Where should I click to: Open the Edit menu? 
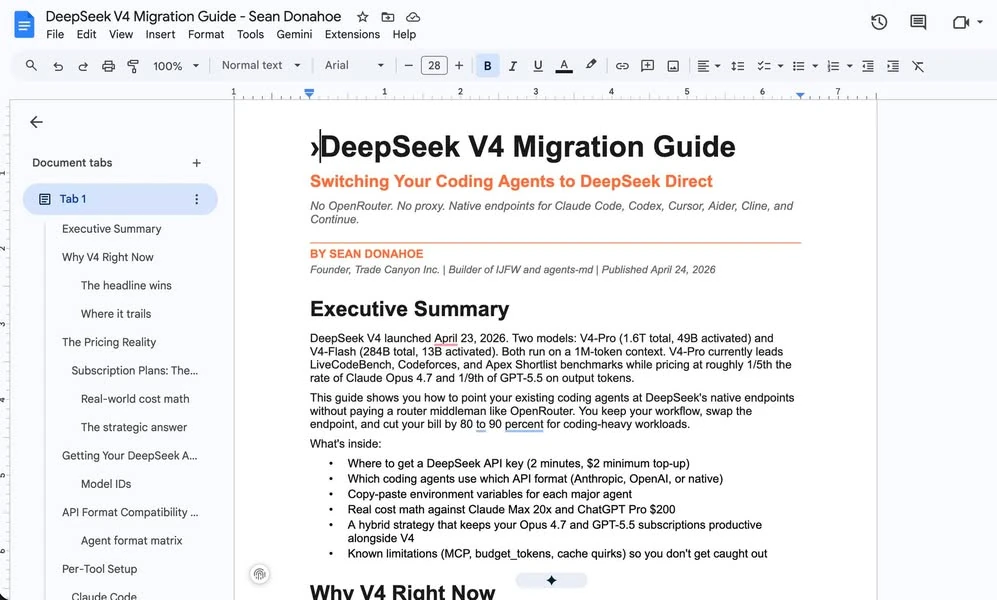click(x=86, y=34)
